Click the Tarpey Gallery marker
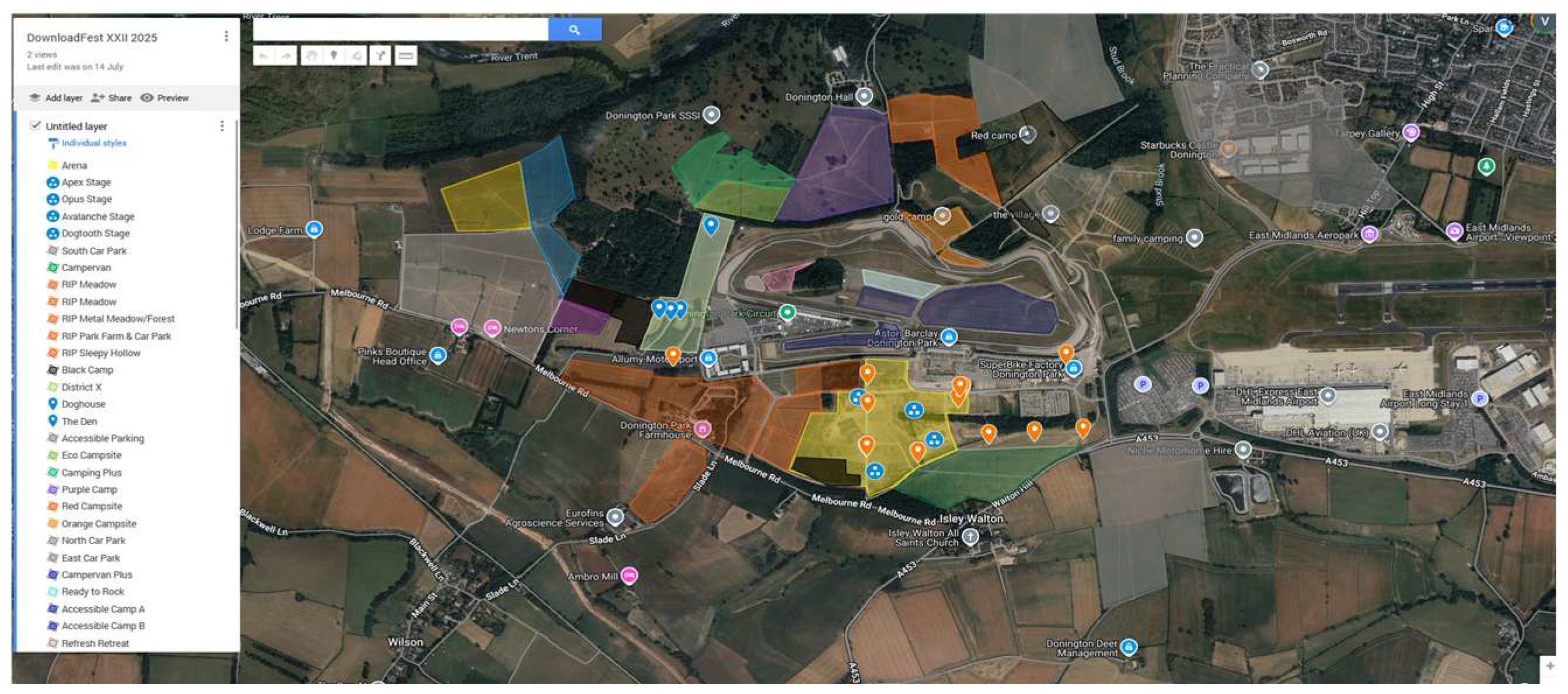This screenshot has width=1568, height=694. (1411, 132)
